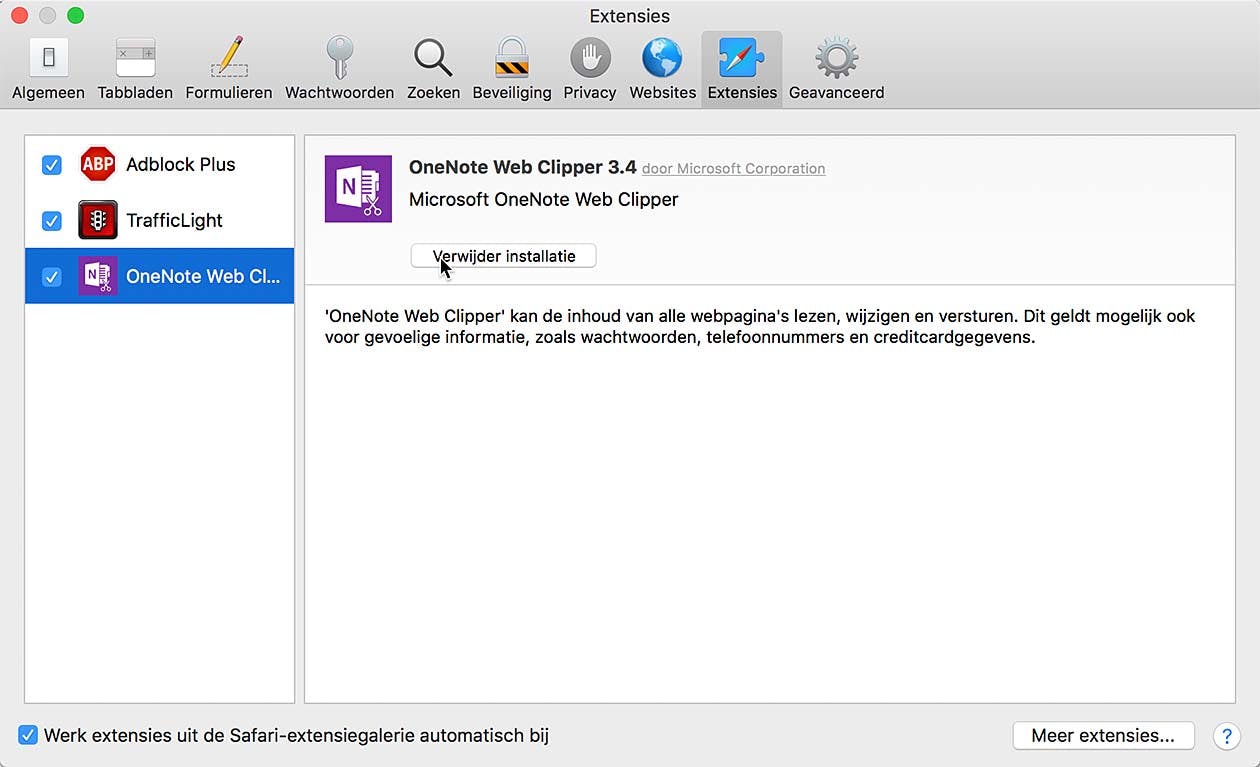Screen dimensions: 1260x767
Task: Open the Beveiliging padlock pane
Action: click(512, 70)
